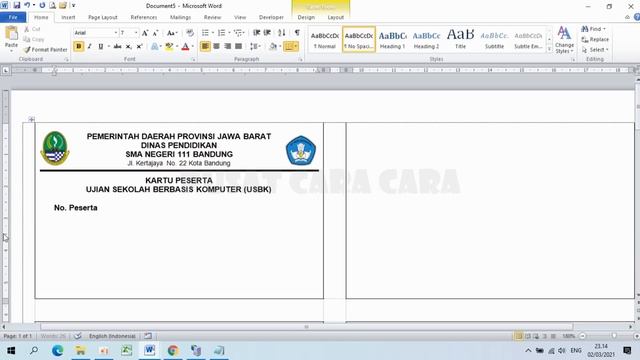Align the text right
Image resolution: width=640 pixels, height=360 pixels.
tap(227, 47)
